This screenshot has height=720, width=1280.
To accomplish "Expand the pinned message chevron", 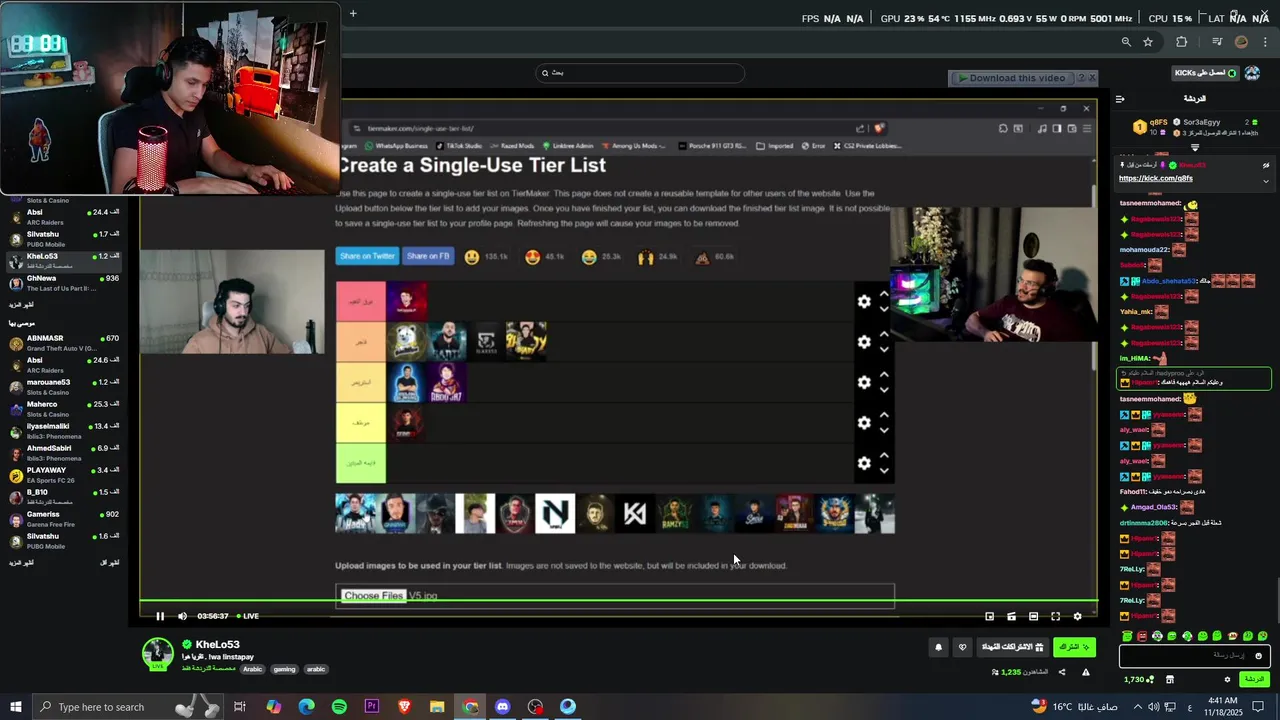I will [x=1266, y=181].
